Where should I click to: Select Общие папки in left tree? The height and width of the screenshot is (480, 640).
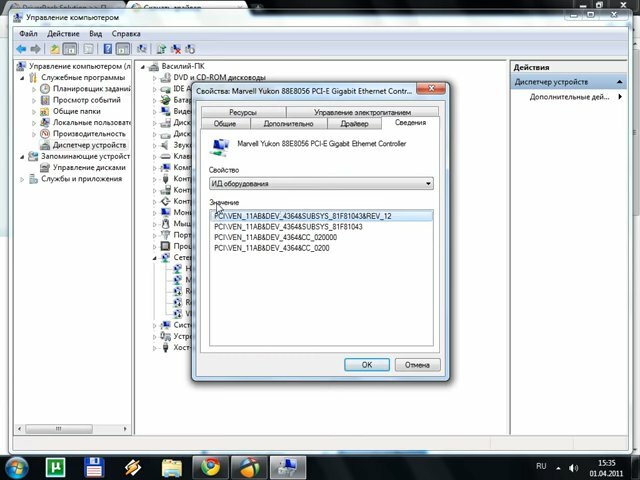point(77,111)
